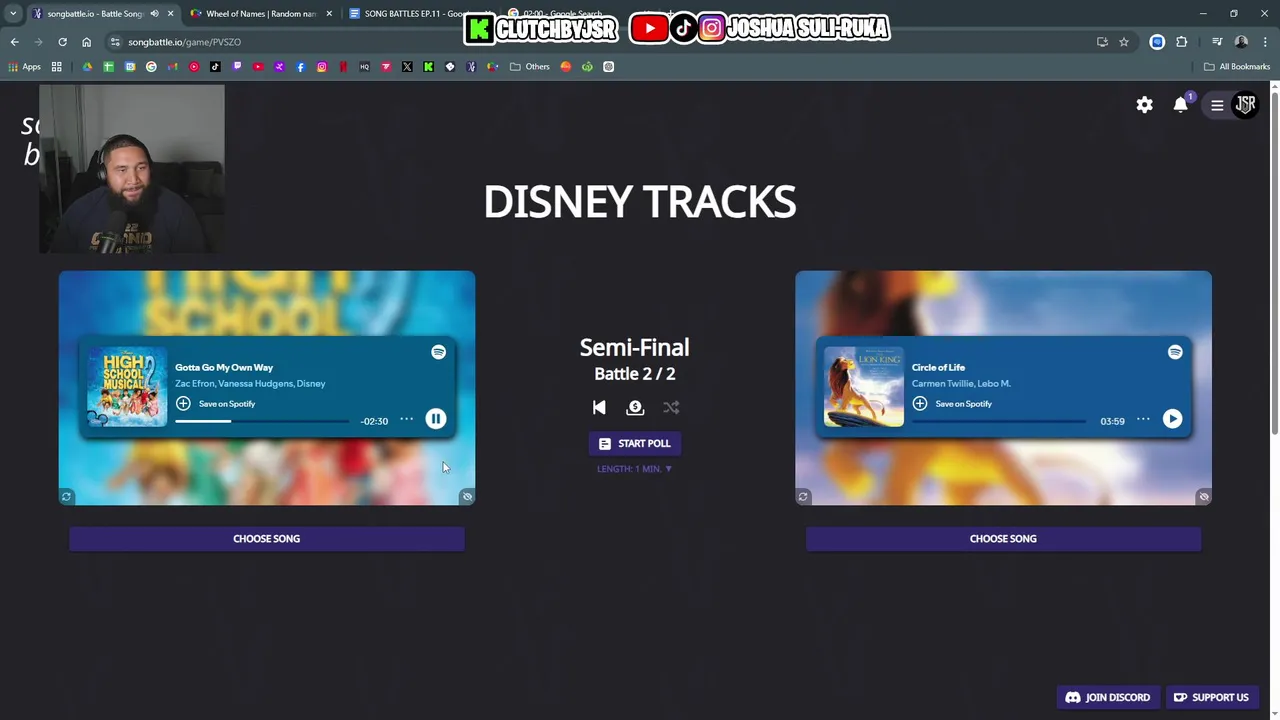
Task: Choose the song Gotta Go My Own Way
Action: pyautogui.click(x=267, y=538)
